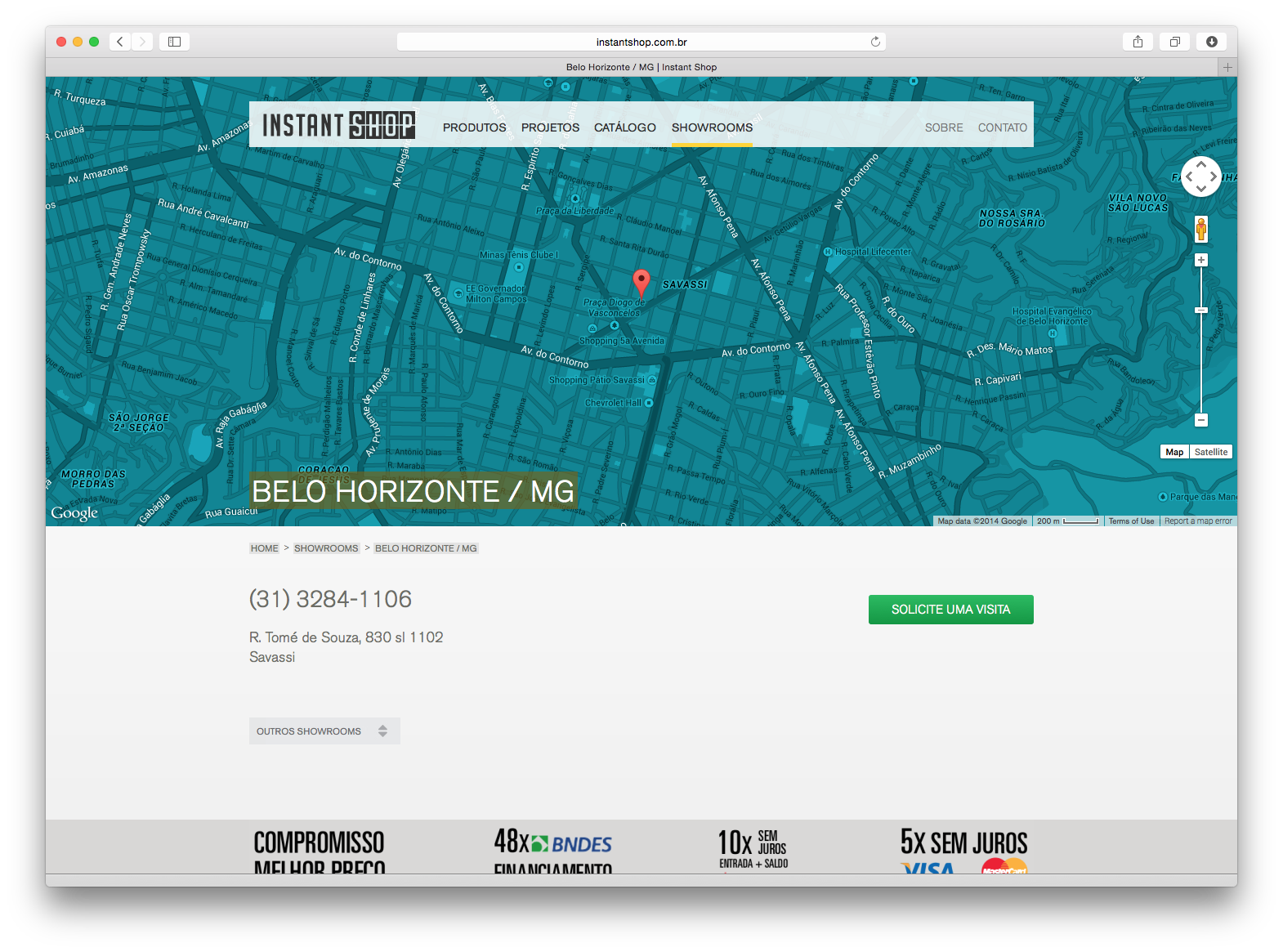Image resolution: width=1283 pixels, height=952 pixels.
Task: Zoom out the map with minus
Action: point(1201,420)
